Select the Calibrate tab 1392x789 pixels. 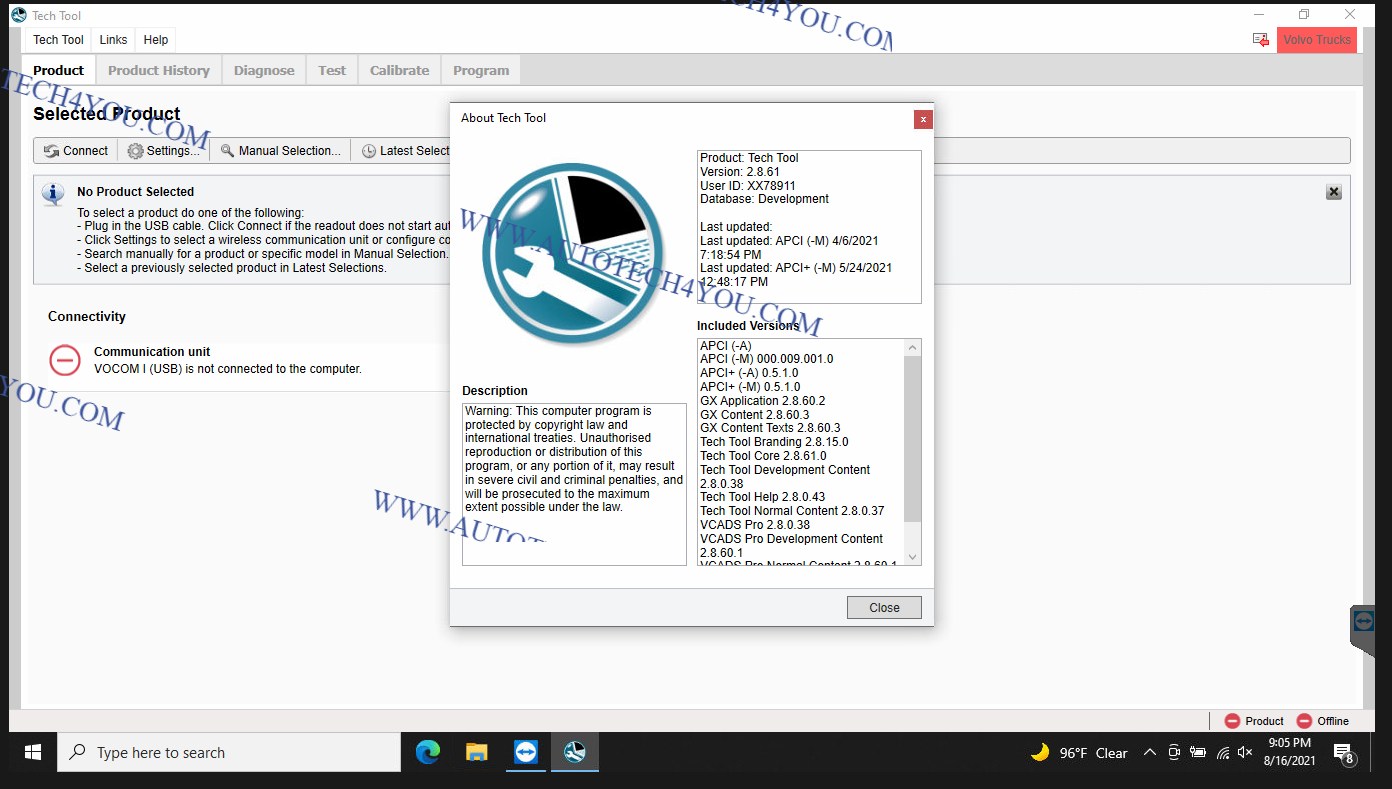coord(399,70)
